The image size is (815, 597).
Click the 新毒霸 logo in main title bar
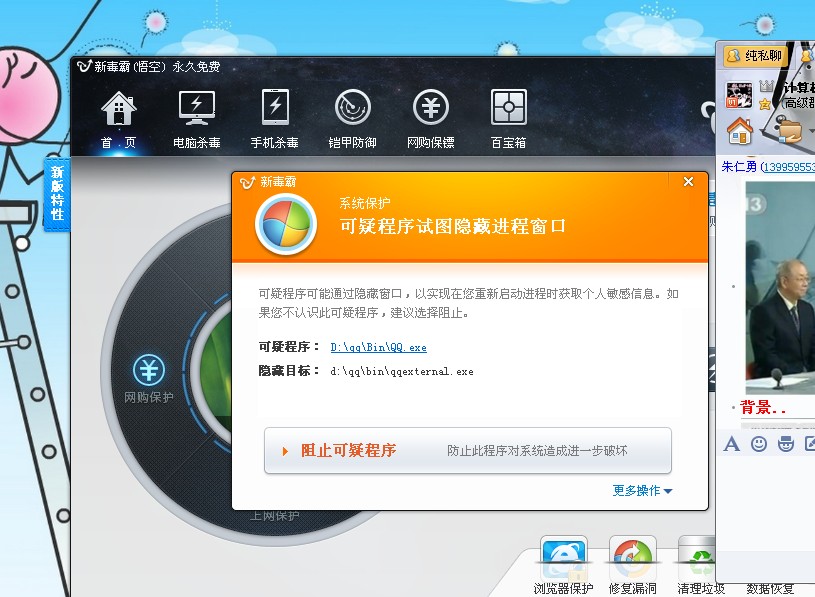tap(84, 66)
